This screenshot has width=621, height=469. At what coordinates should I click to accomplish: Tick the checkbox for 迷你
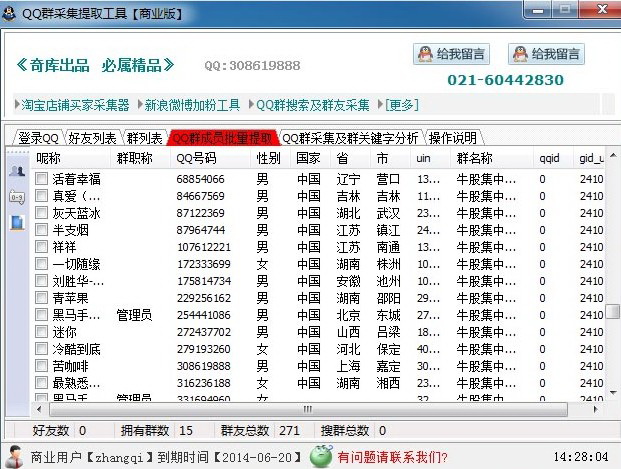point(41,332)
